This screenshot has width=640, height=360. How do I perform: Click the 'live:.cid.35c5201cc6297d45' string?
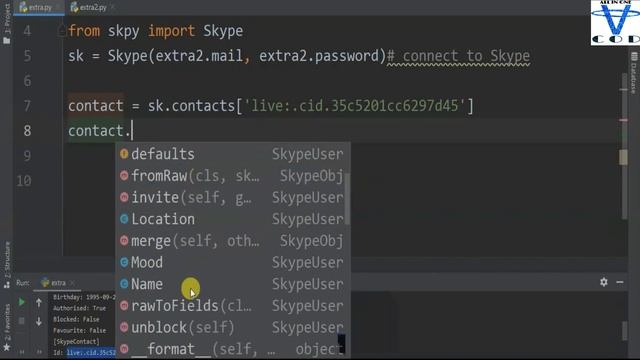[x=354, y=106]
